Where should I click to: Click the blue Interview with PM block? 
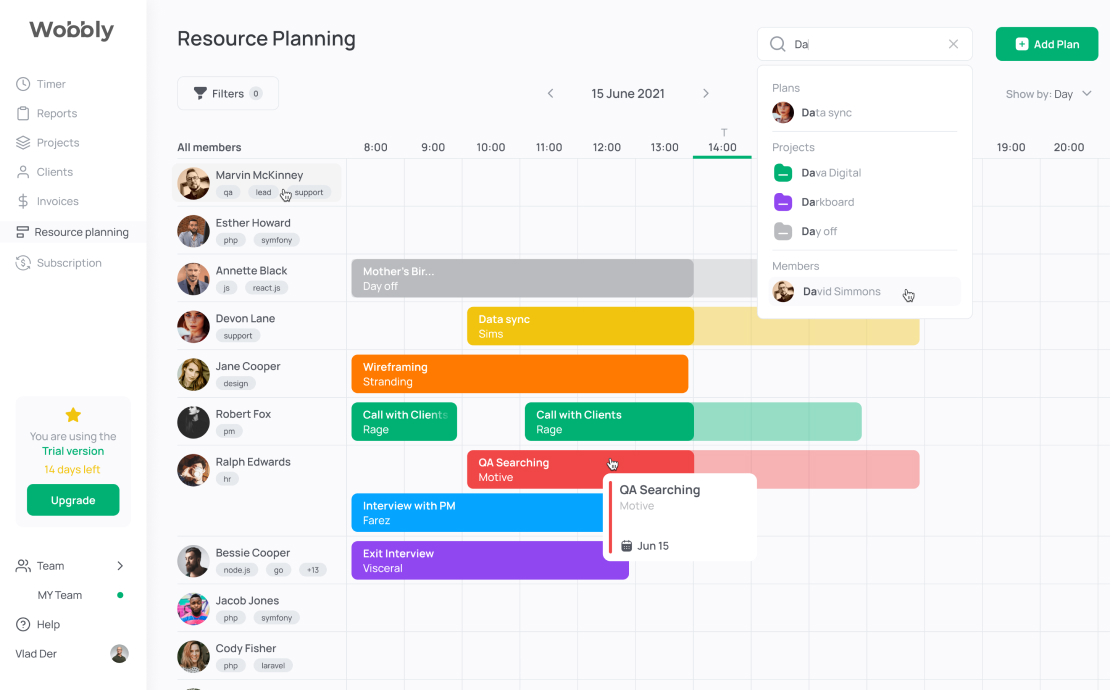(x=477, y=513)
